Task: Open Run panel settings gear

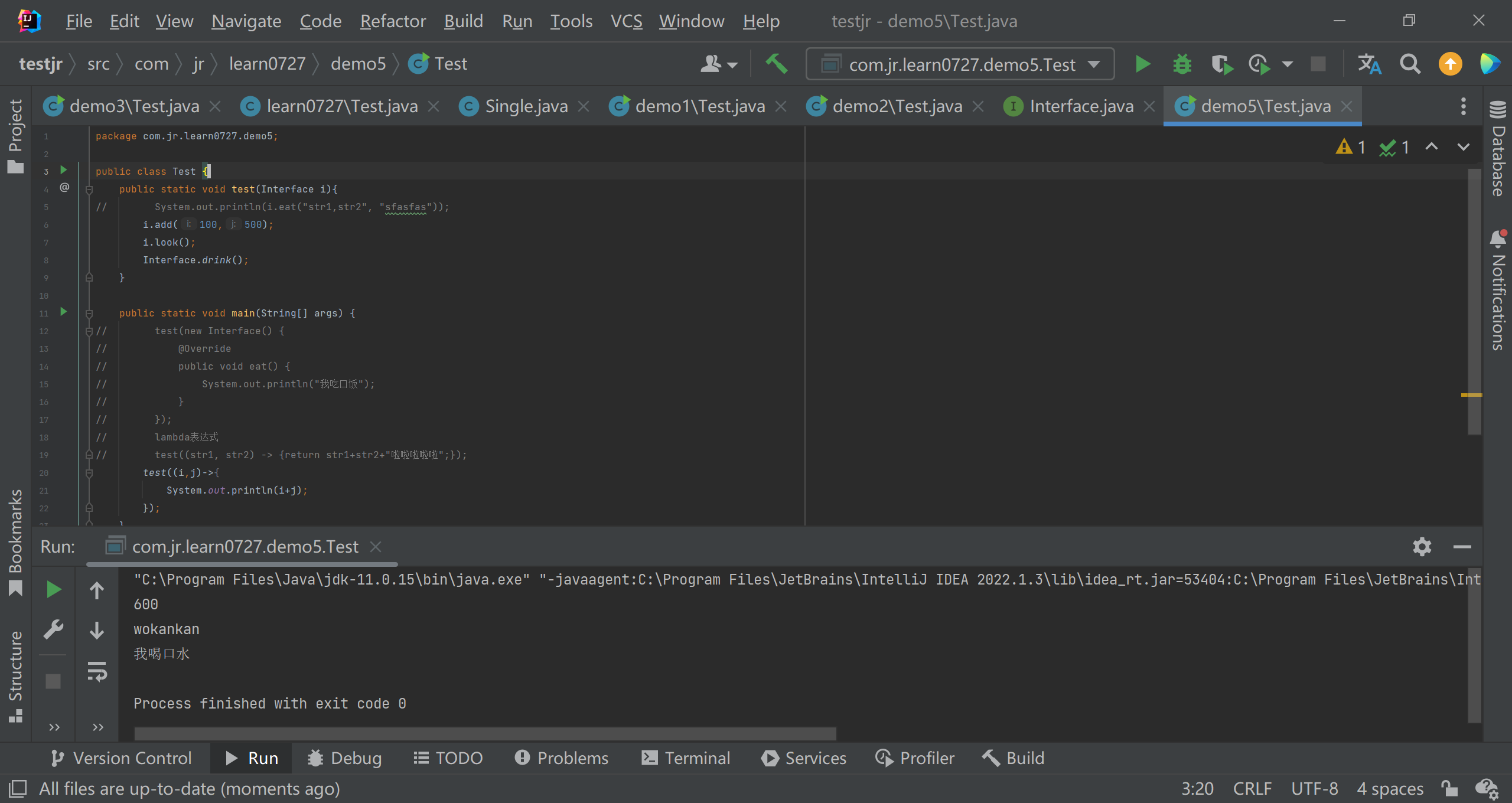Action: point(1422,547)
